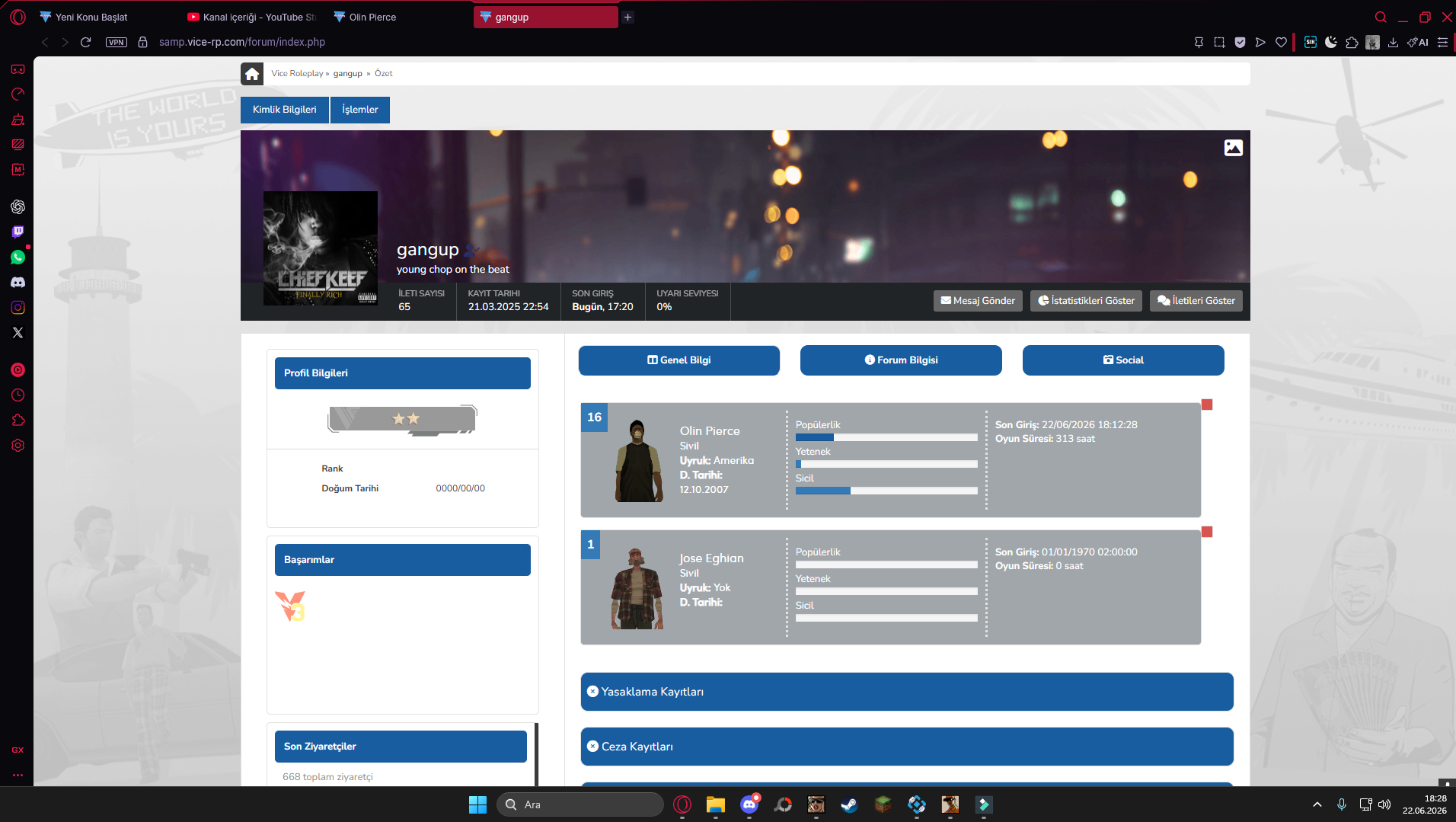The image size is (1456, 822).
Task: Open GX Cleaner broom icon in sidebar
Action: (18, 120)
